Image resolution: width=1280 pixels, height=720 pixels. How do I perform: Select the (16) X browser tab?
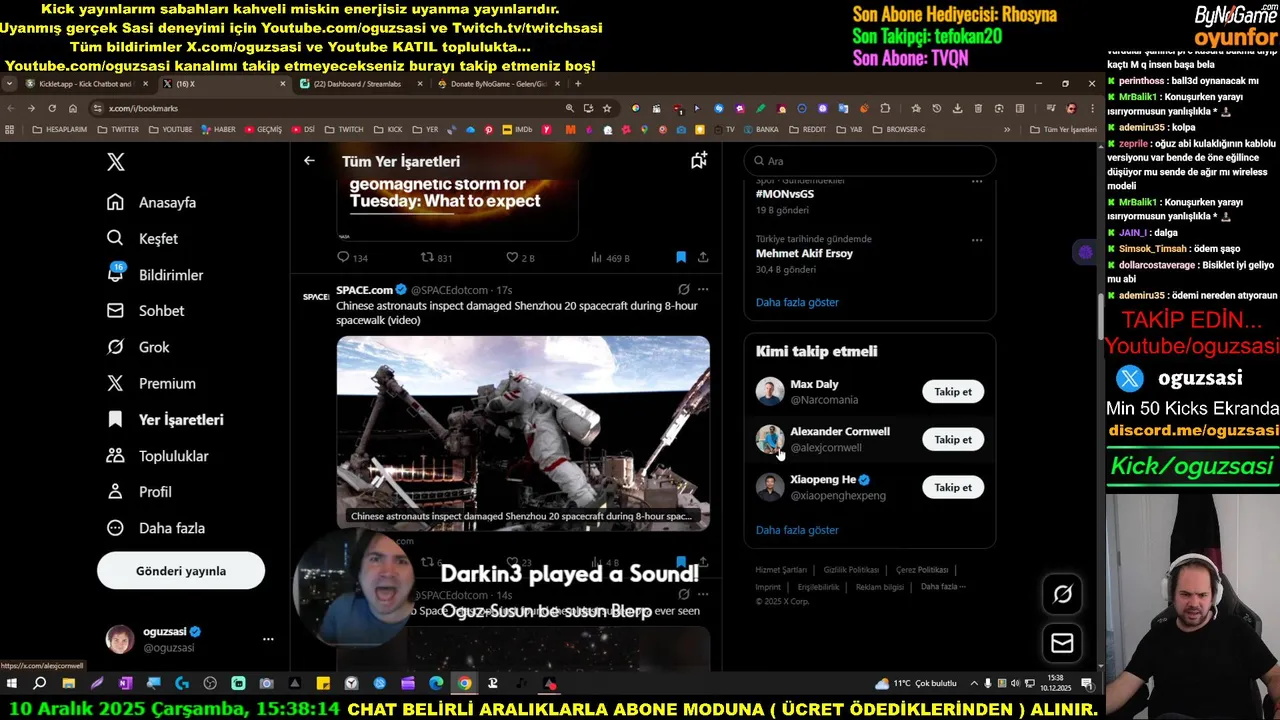pos(222,84)
